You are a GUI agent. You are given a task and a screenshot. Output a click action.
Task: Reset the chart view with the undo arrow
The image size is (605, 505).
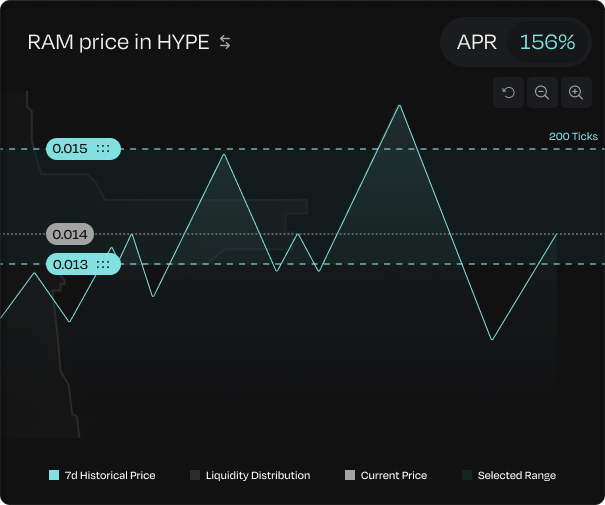508,93
